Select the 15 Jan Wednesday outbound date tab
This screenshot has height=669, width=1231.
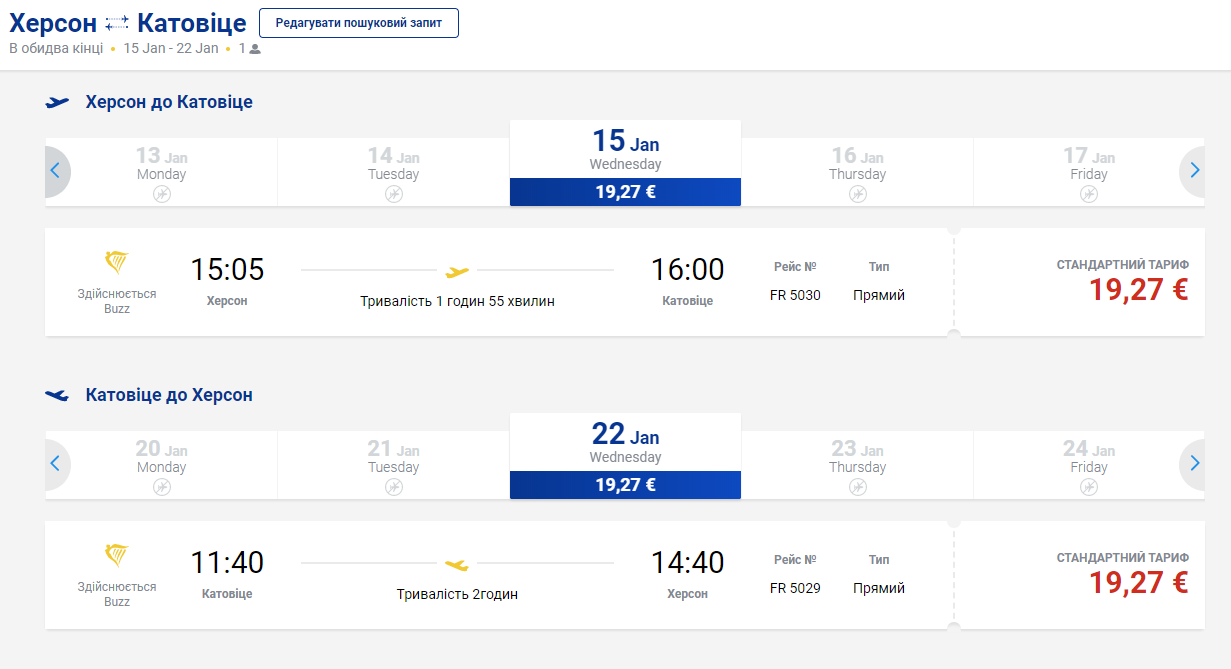625,163
